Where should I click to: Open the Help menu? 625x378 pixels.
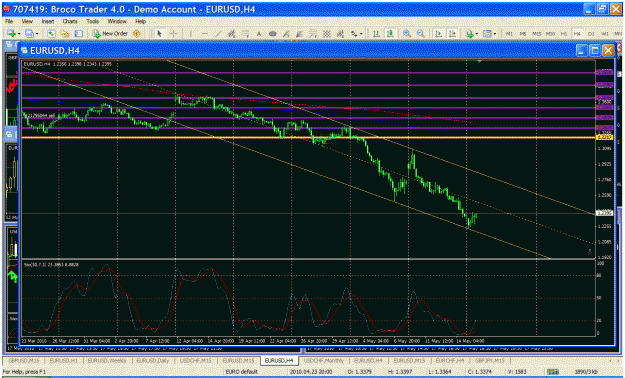140,21
